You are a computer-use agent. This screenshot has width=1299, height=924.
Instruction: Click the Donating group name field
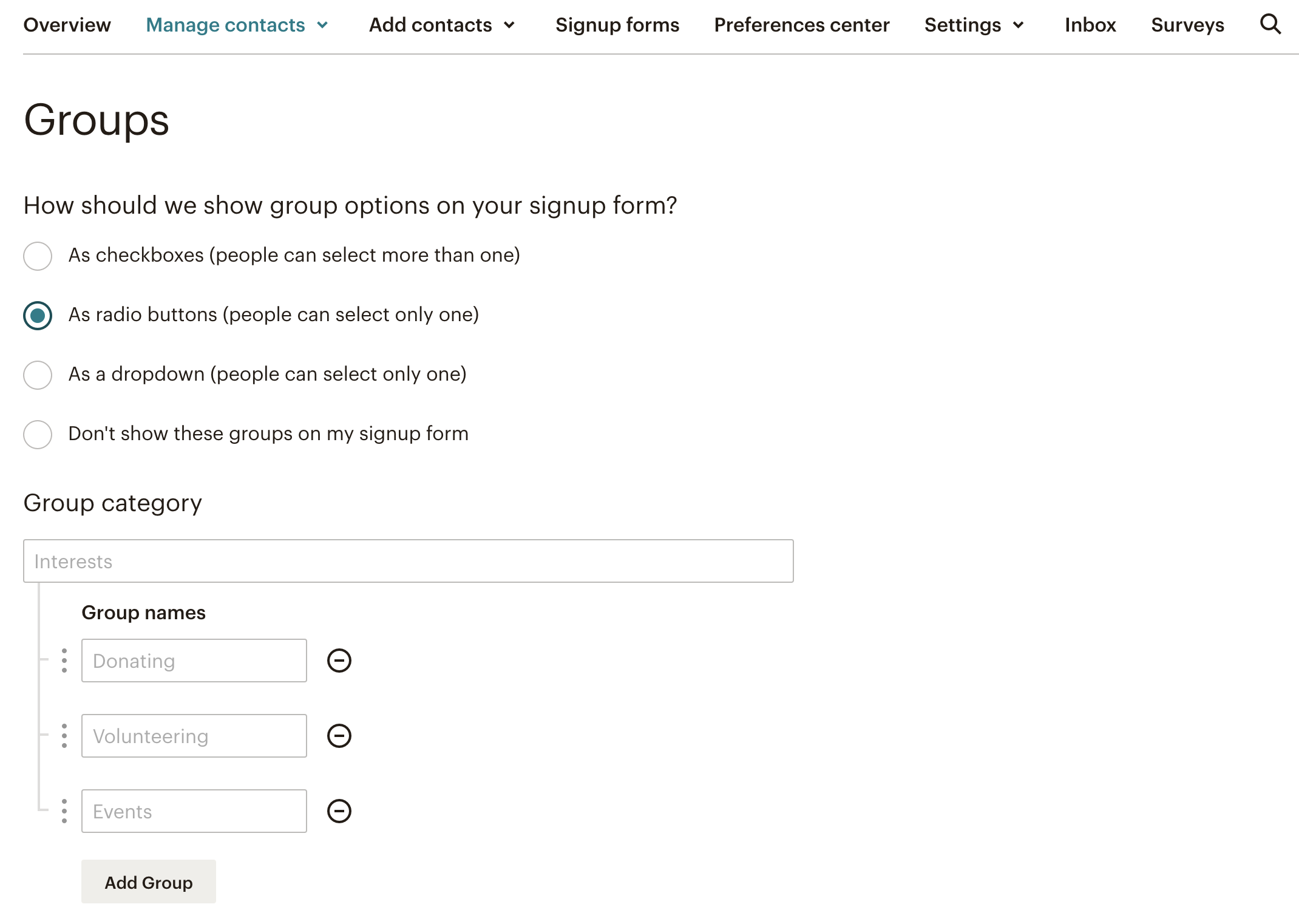click(194, 661)
